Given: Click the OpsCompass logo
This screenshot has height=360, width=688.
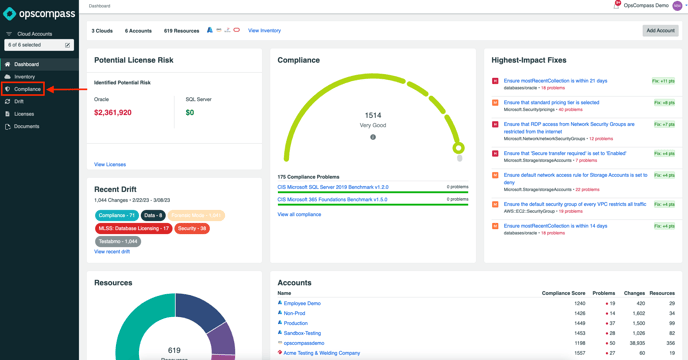Looking at the screenshot, I should (x=39, y=14).
